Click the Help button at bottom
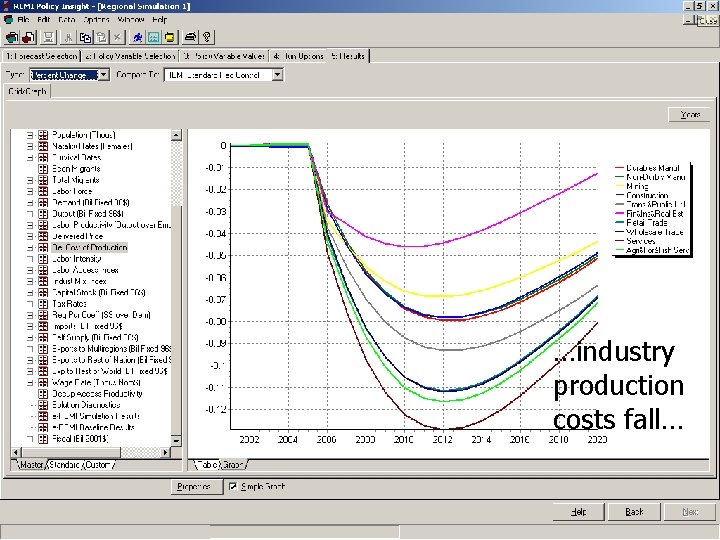This screenshot has height=540, width=720. [x=579, y=512]
